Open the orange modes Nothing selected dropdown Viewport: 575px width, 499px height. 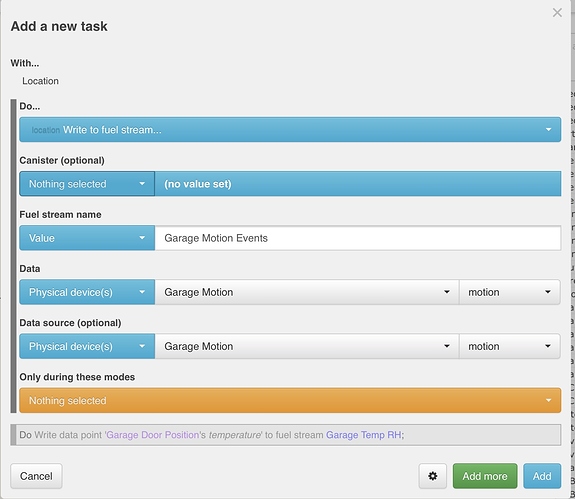click(290, 400)
